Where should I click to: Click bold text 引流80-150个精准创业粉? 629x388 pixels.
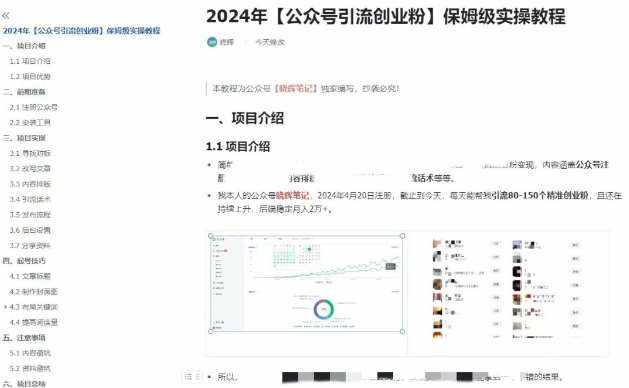540,195
